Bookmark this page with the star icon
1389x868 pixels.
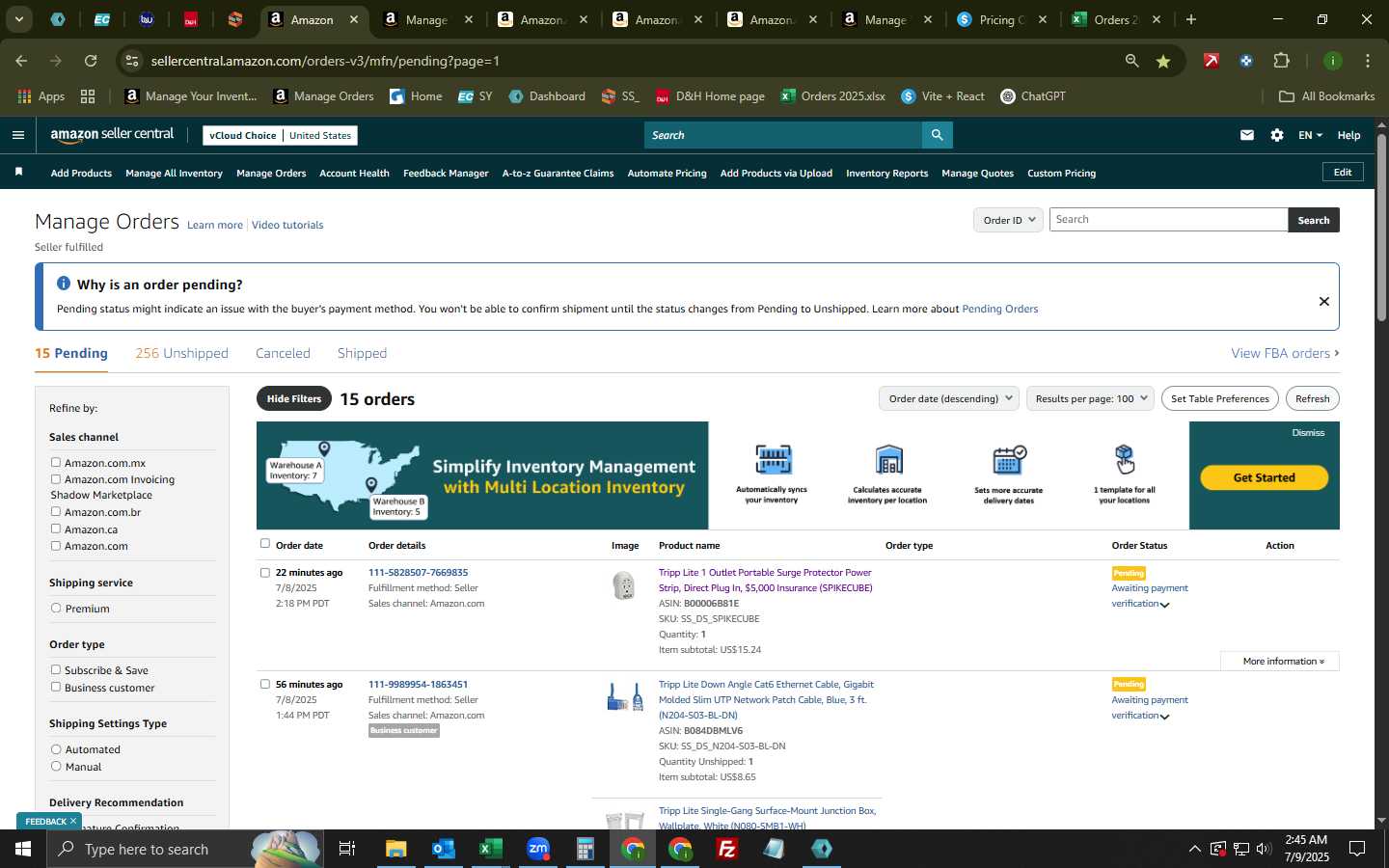coord(1163,61)
